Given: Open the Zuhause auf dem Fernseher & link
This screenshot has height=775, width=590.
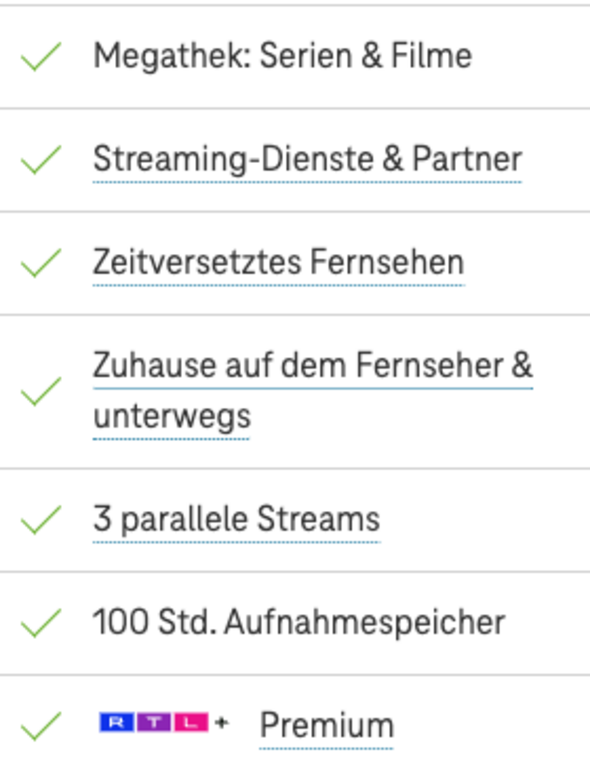Looking at the screenshot, I should click(313, 366).
